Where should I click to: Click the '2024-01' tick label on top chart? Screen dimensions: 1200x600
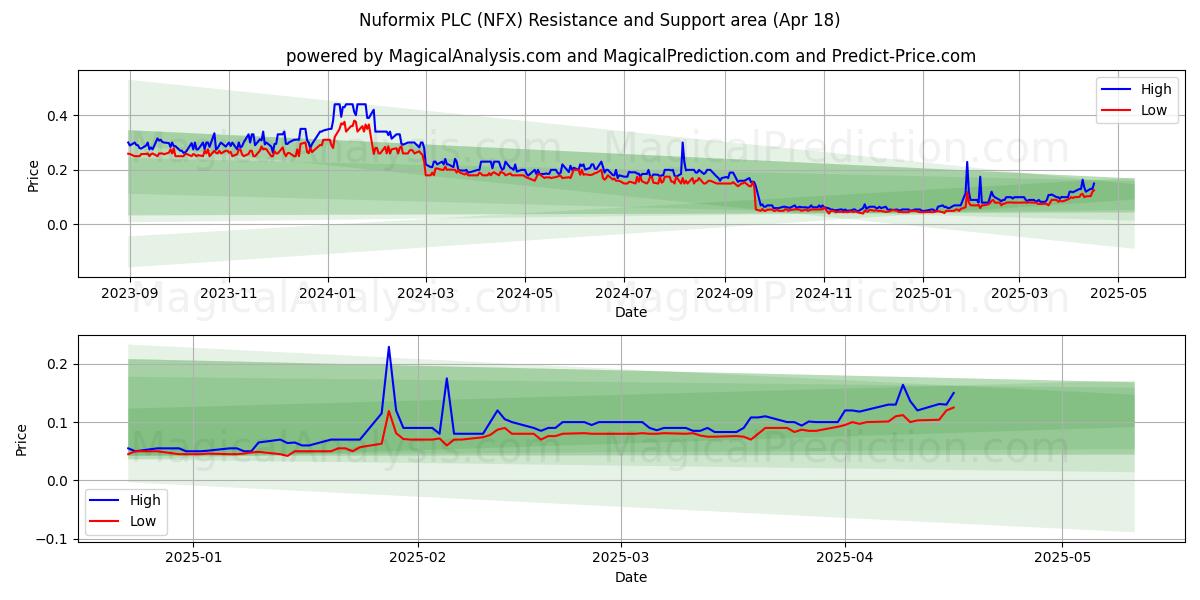(x=329, y=295)
